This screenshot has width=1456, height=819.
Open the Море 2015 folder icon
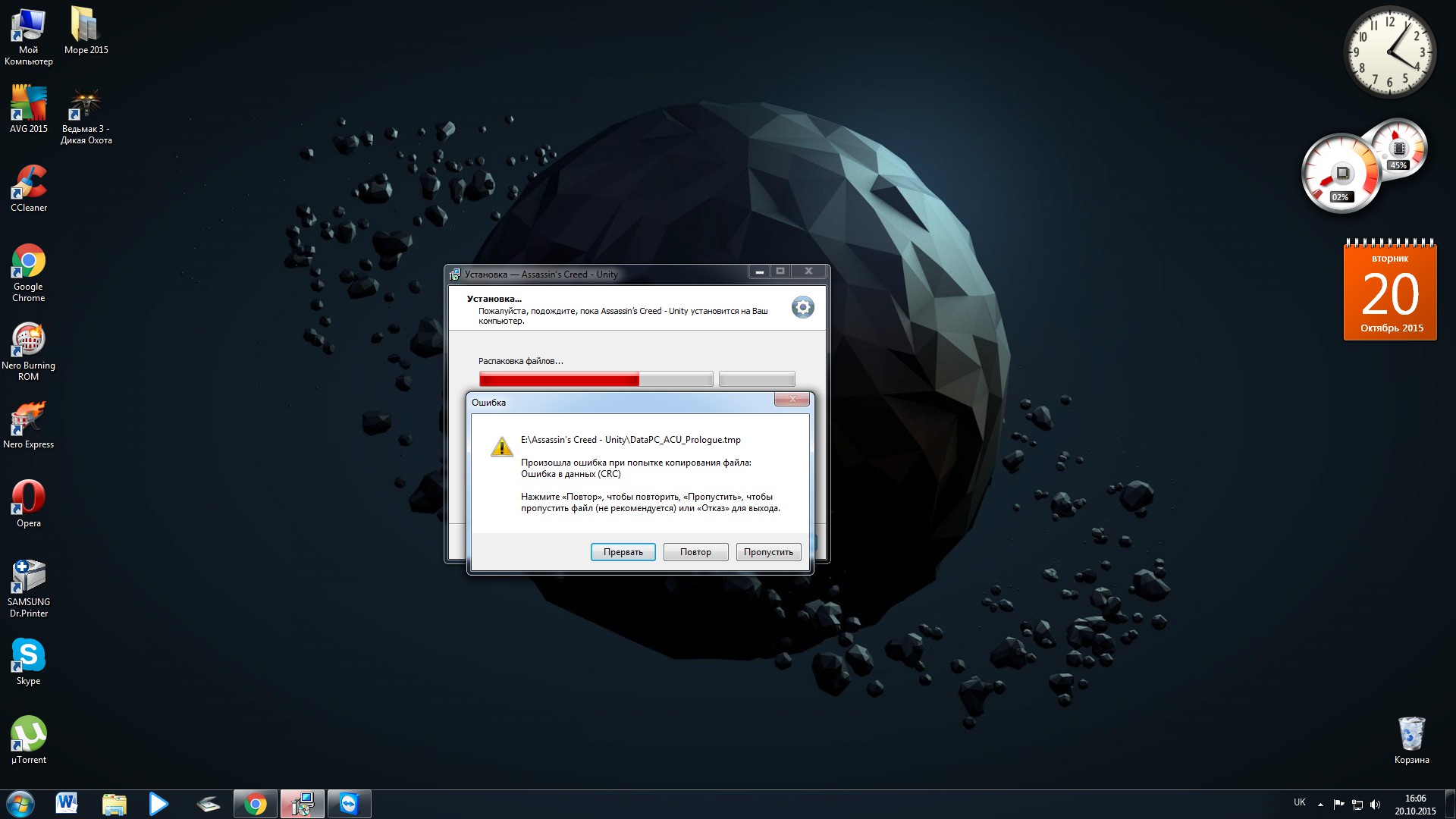pos(86,30)
